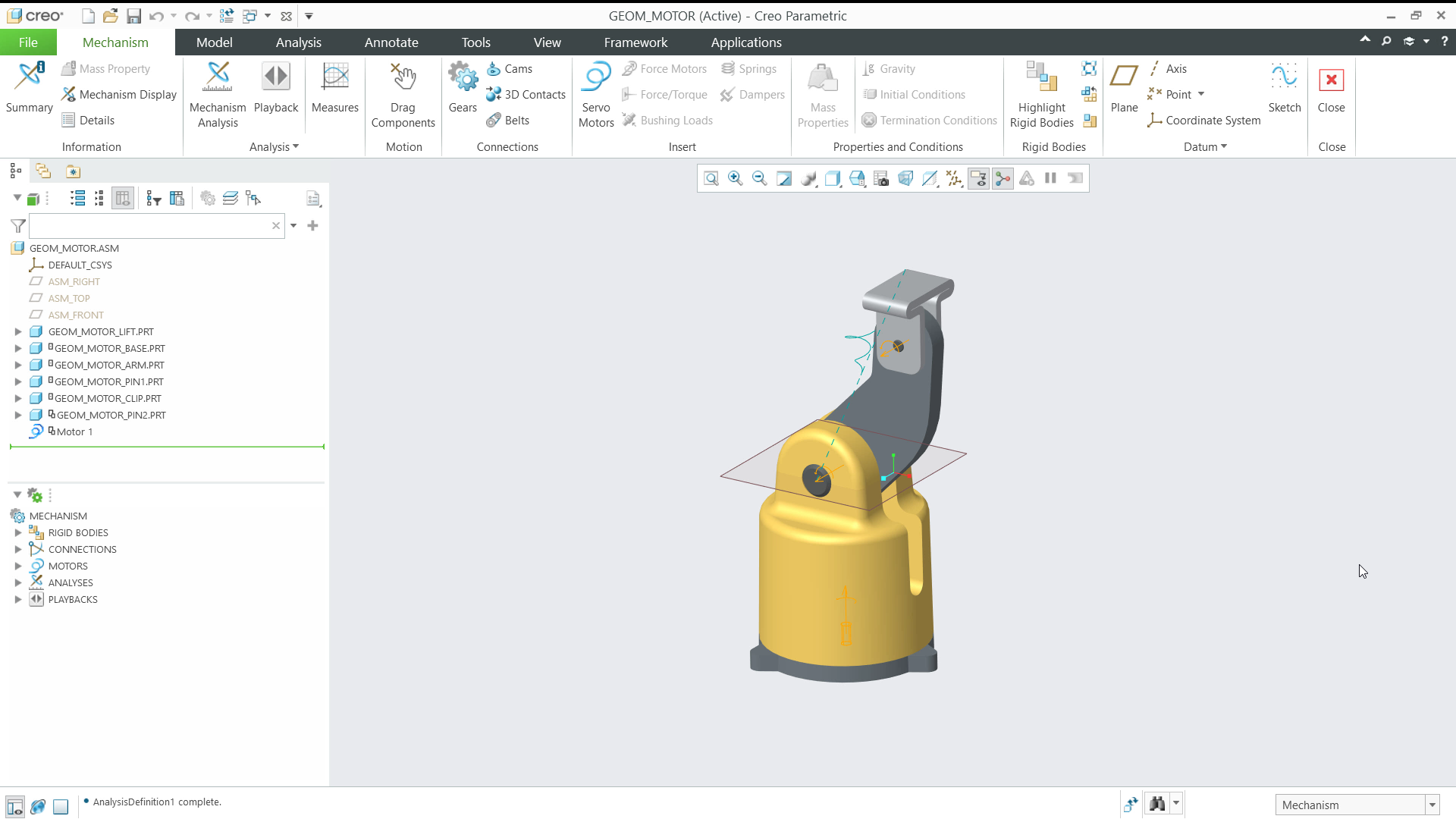The height and width of the screenshot is (819, 1456).
Task: Open the Analysis ribbon tab
Action: coord(298,42)
